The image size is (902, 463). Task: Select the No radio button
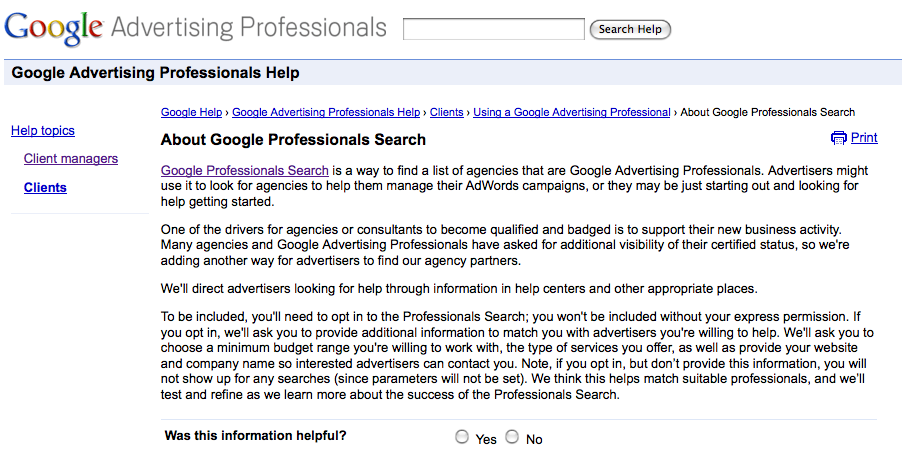[x=512, y=437]
